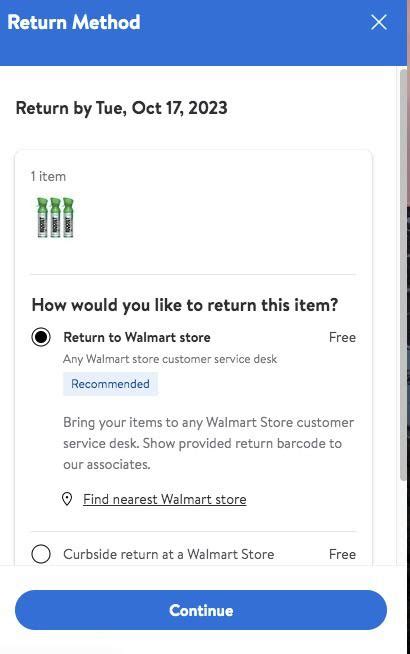Click the panel's vertical scrollbar thumb
Image resolution: width=410 pixels, height=654 pixels.
tap(403, 275)
